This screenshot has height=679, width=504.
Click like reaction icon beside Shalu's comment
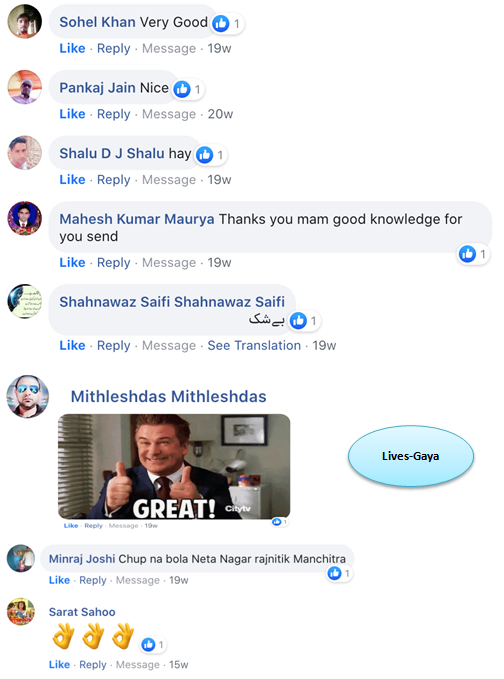[x=204, y=155]
